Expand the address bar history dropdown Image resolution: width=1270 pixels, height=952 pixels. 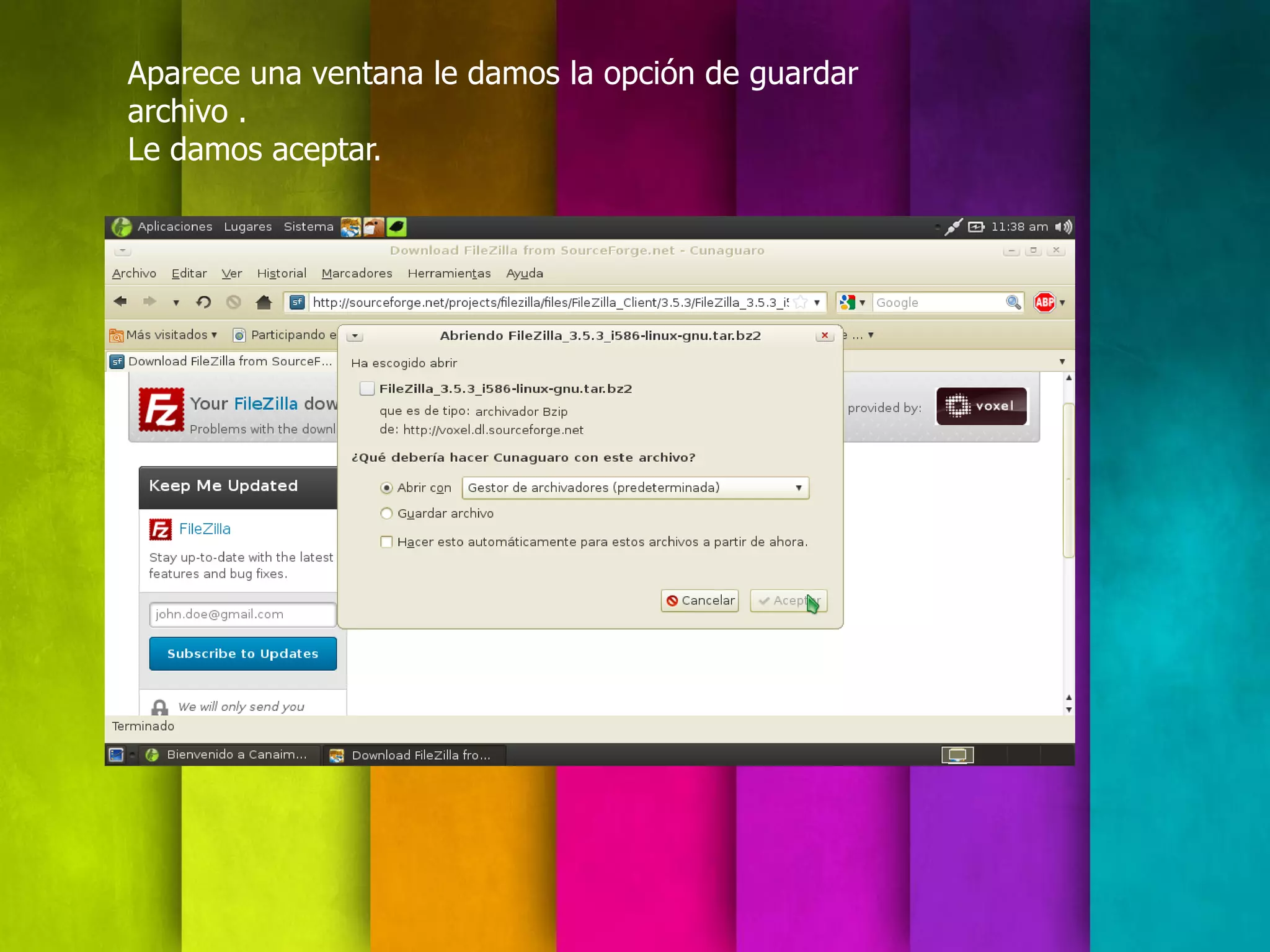[817, 302]
